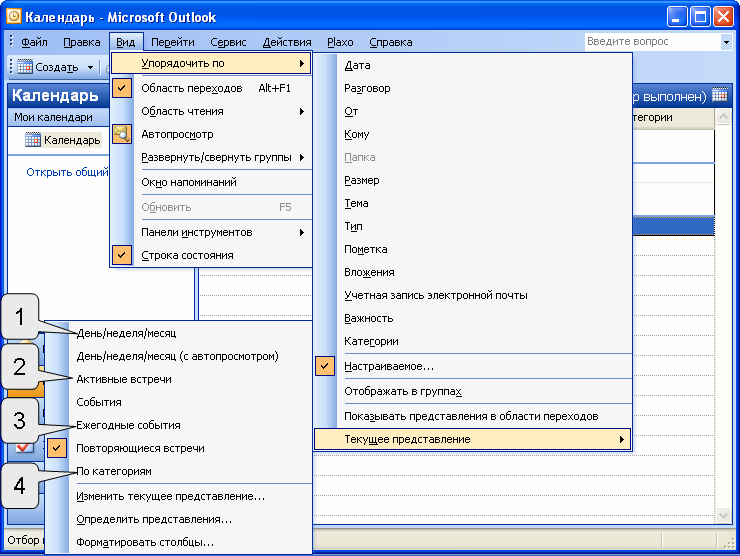Open the Файл menu
This screenshot has width=740, height=556.
34,42
